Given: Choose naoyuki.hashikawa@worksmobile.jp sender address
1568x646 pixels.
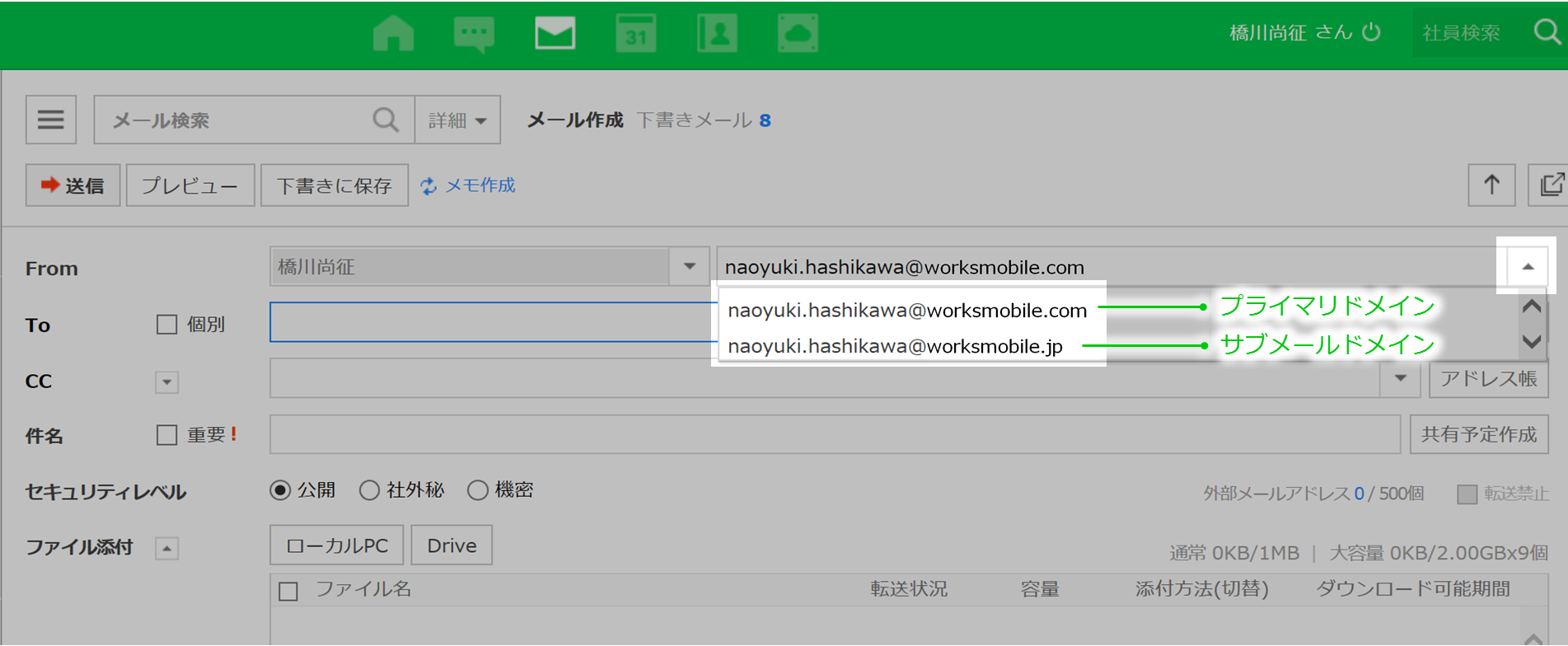Looking at the screenshot, I should (x=895, y=346).
